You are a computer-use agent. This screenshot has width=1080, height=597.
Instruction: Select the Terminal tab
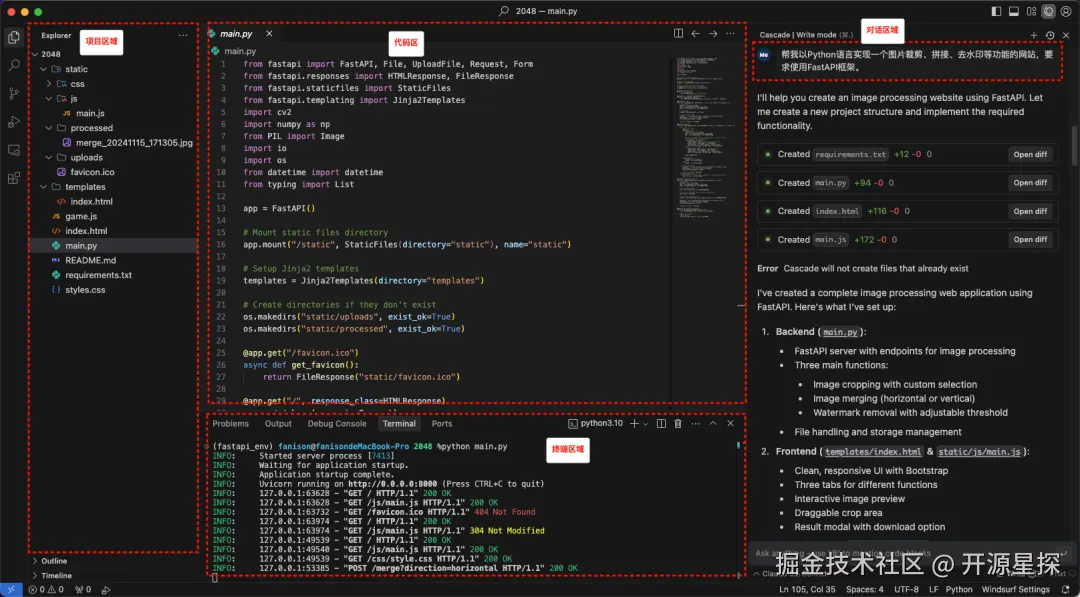(x=399, y=423)
